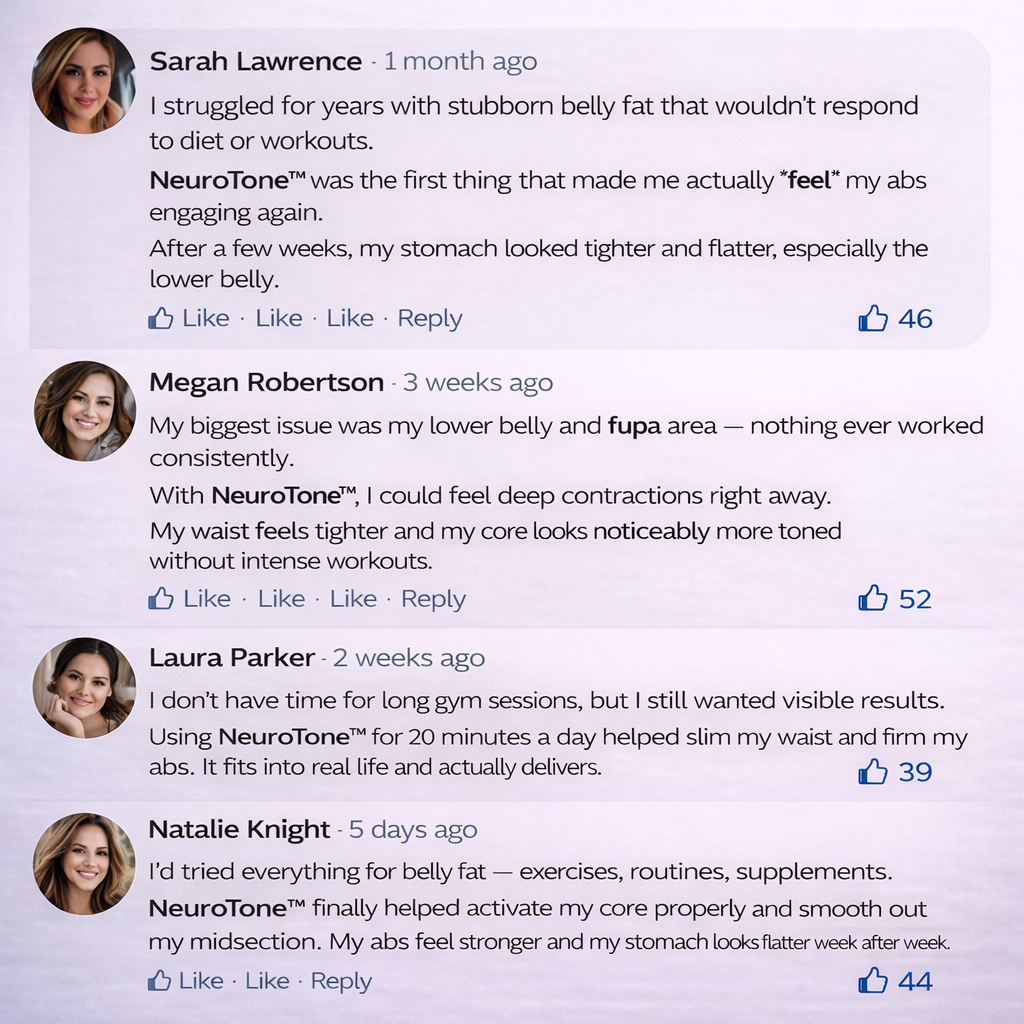
Task: Open Megan Robertson's profile picture
Action: pos(84,411)
